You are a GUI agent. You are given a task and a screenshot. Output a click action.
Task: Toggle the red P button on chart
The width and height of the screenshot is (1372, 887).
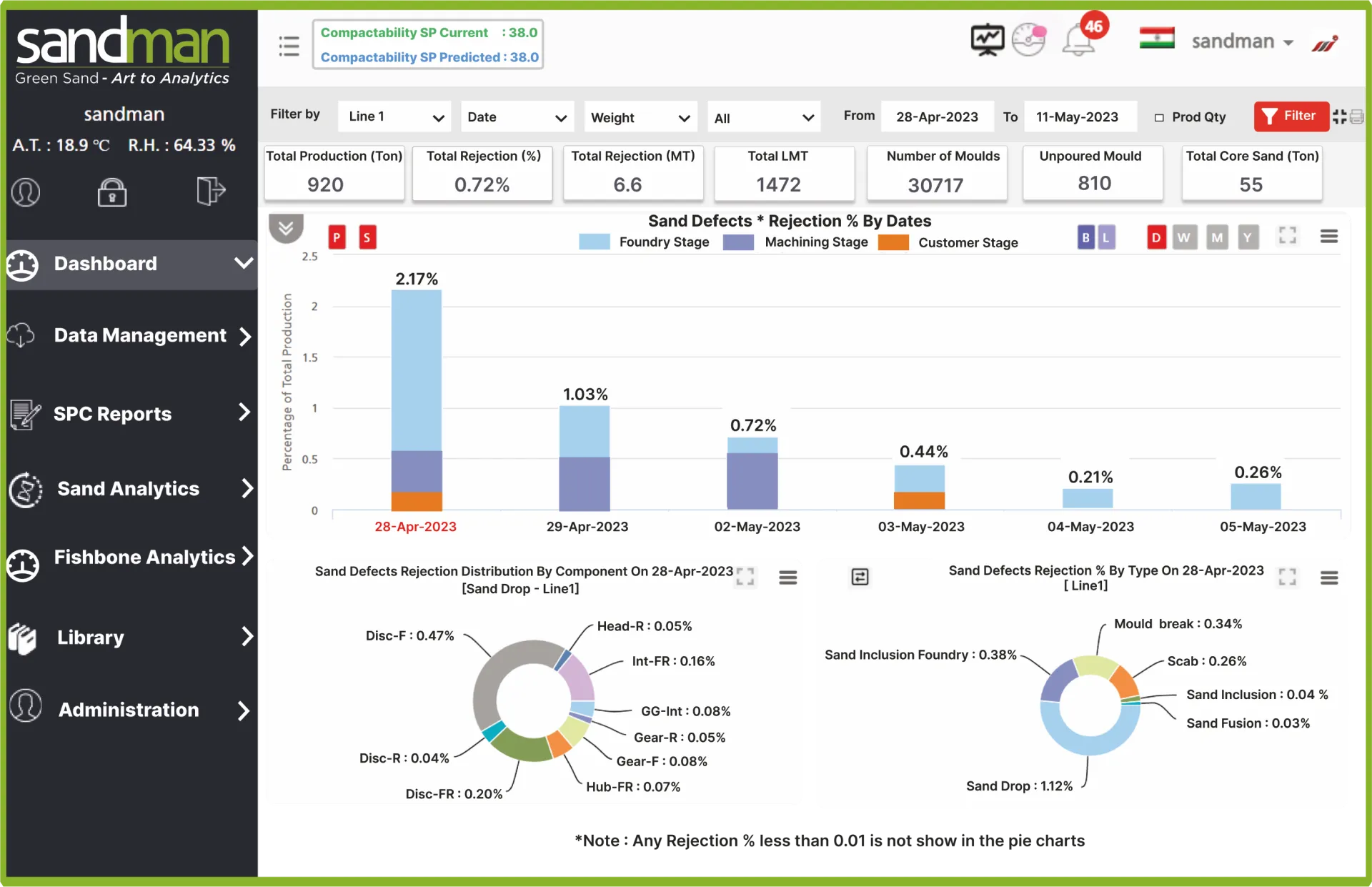pyautogui.click(x=337, y=237)
